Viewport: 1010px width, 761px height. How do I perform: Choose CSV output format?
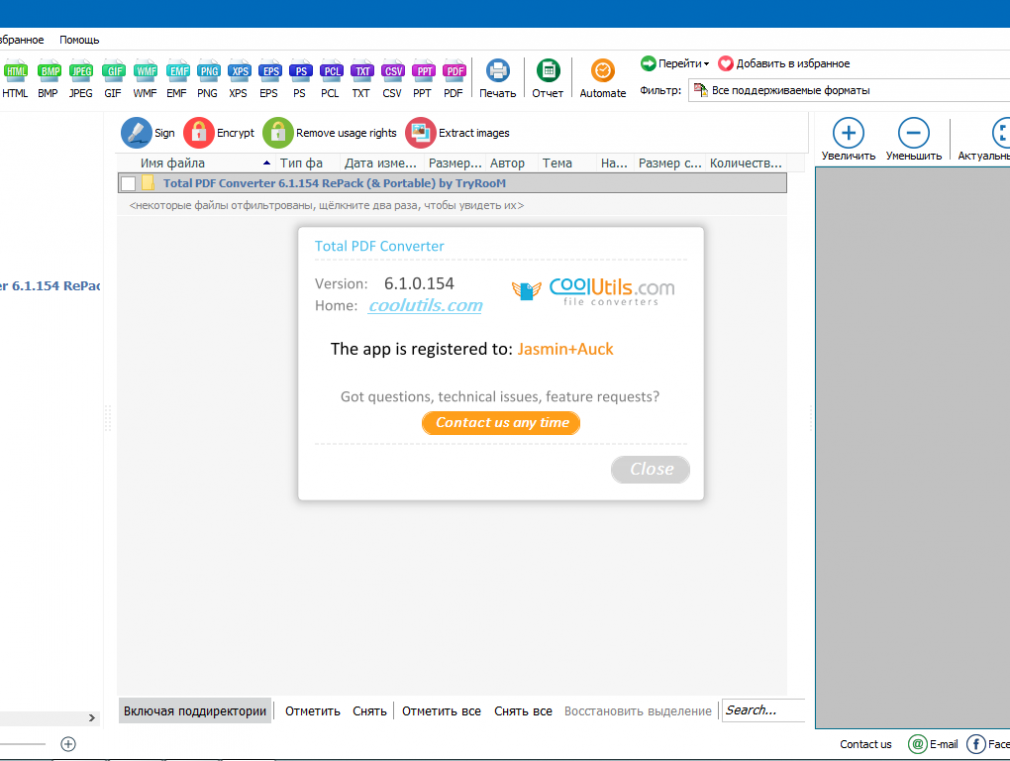pos(392,79)
